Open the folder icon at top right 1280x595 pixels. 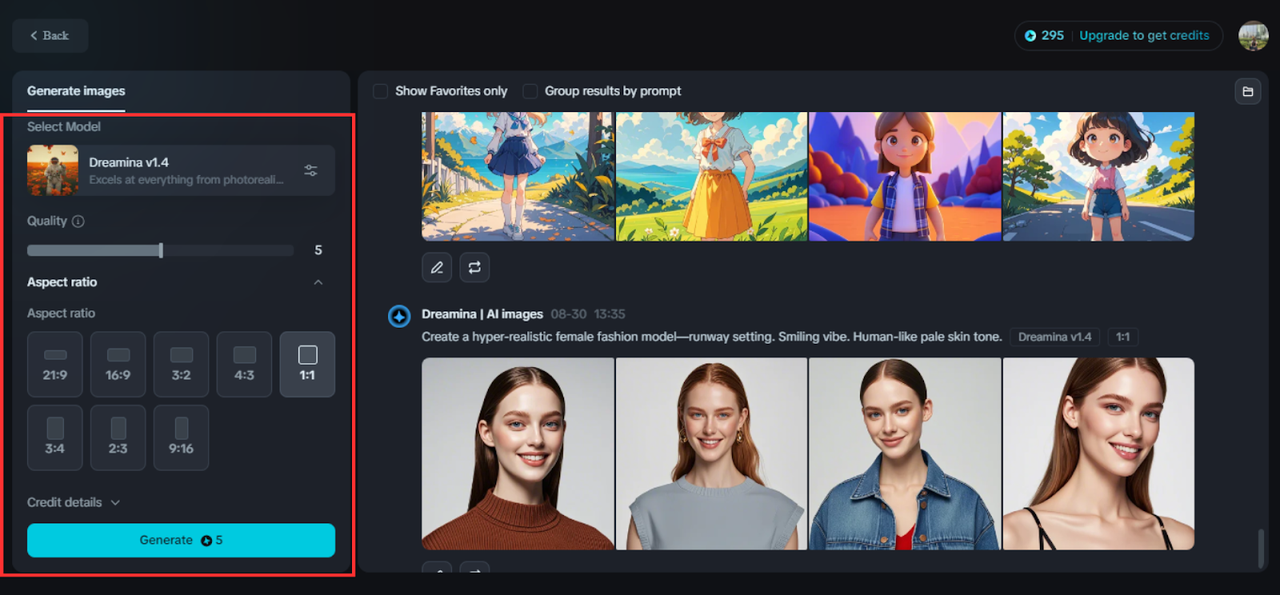point(1247,91)
